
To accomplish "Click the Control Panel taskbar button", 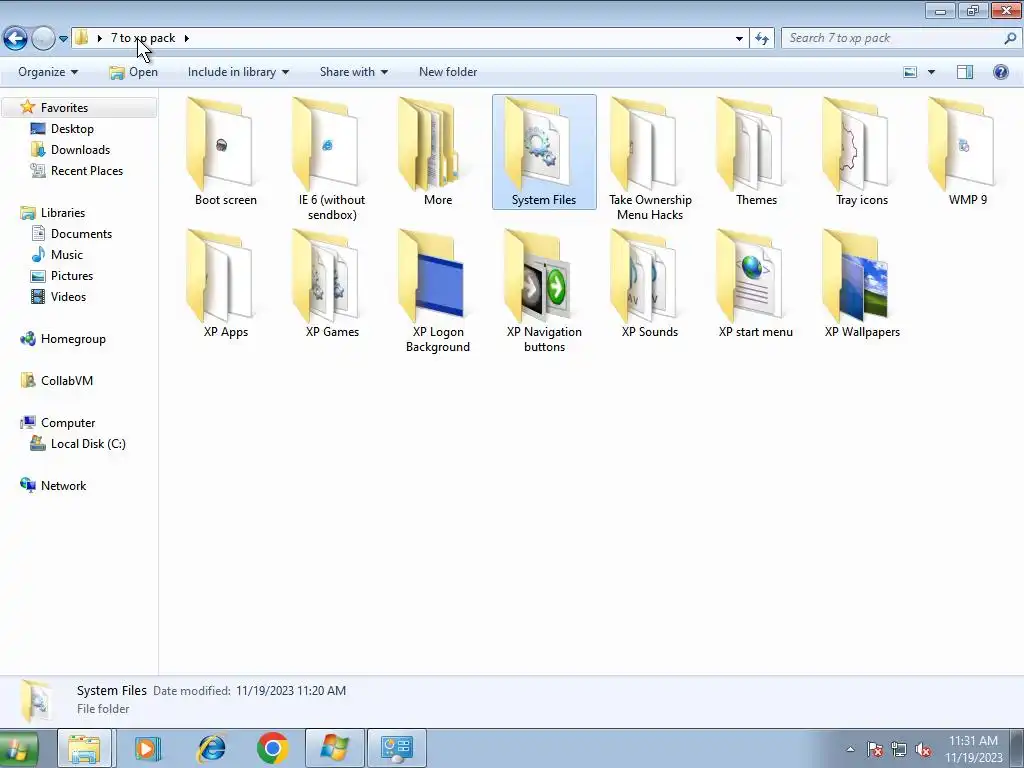I will pyautogui.click(x=397, y=748).
